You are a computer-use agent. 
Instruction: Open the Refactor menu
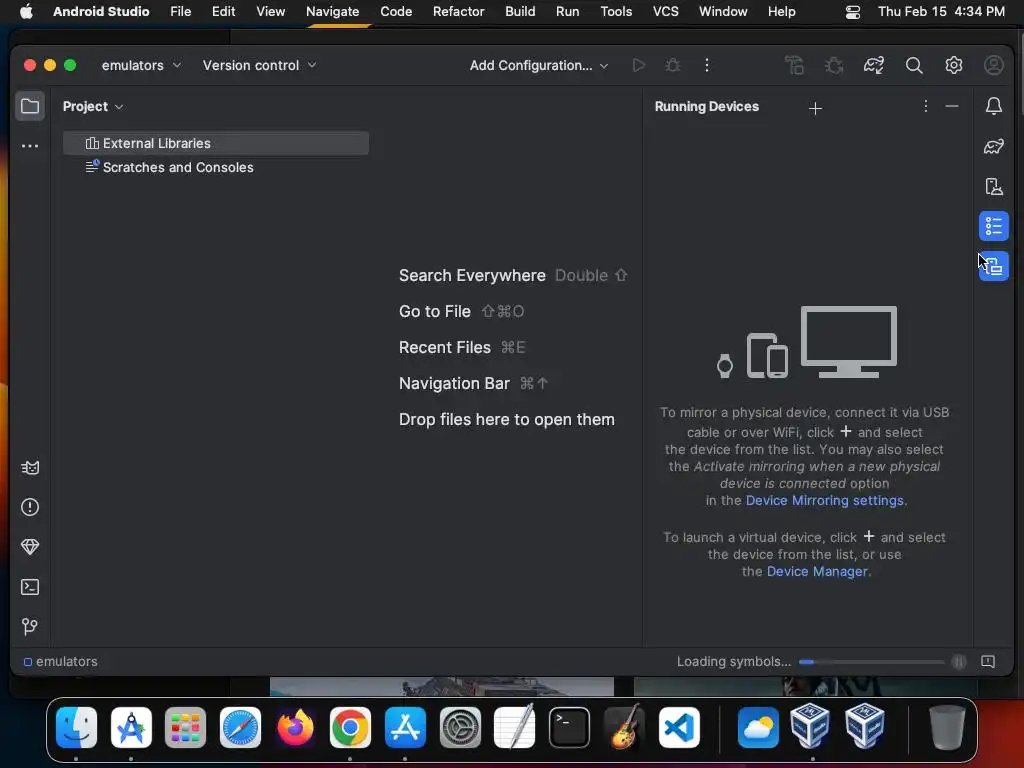pos(458,11)
